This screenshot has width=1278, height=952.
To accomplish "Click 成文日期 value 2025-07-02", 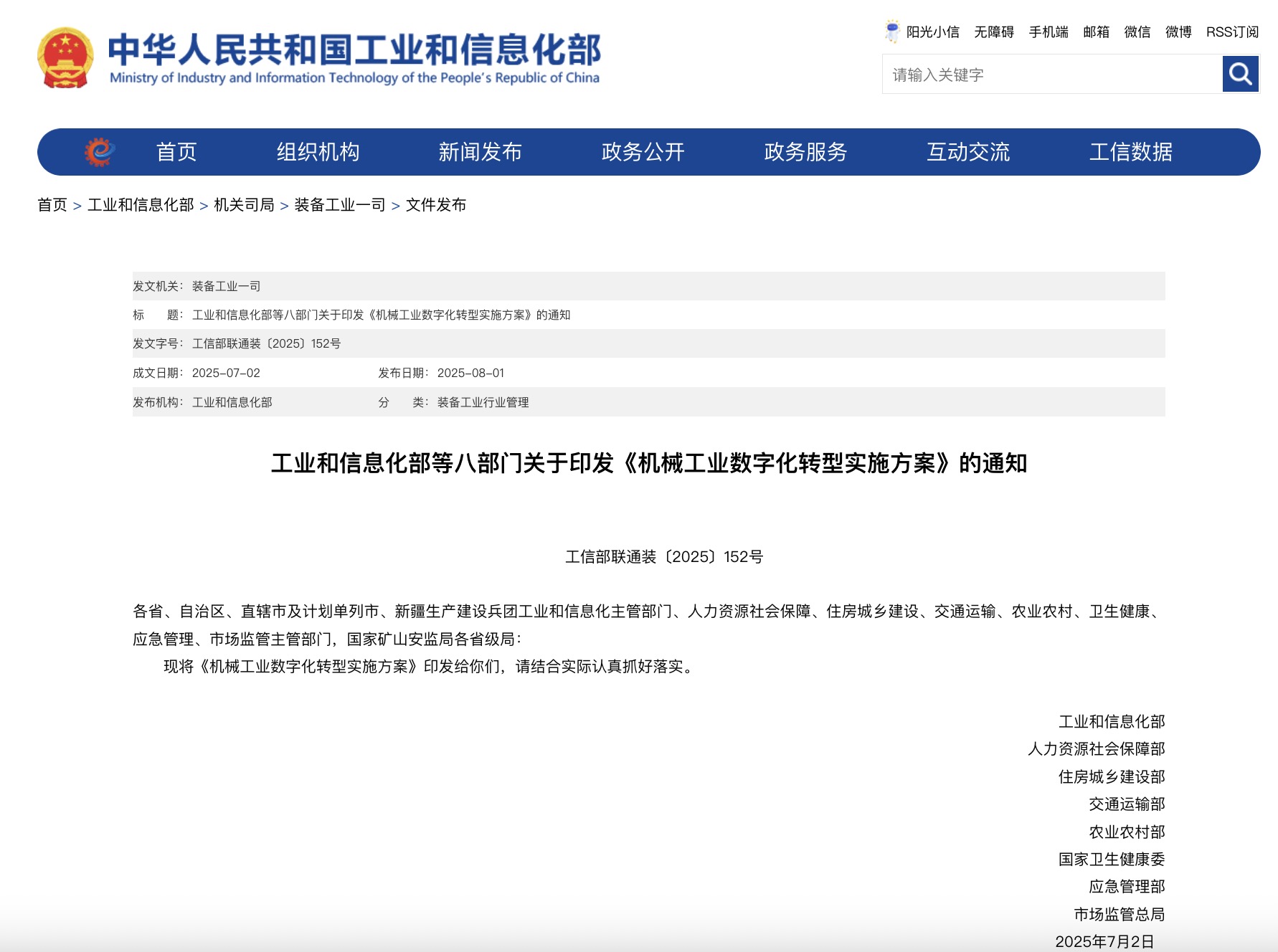I will (x=226, y=373).
